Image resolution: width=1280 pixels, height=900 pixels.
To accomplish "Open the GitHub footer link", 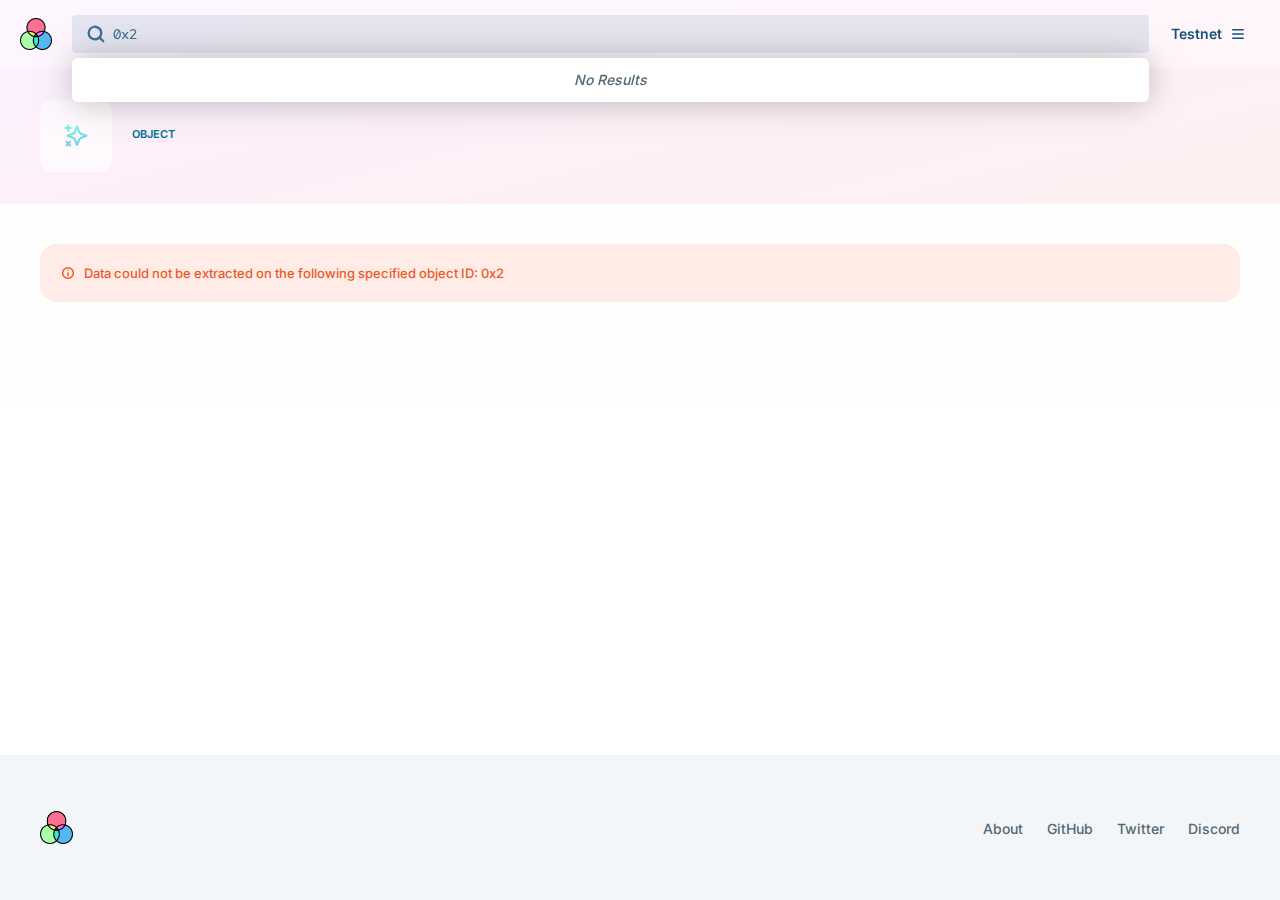I will (1070, 829).
